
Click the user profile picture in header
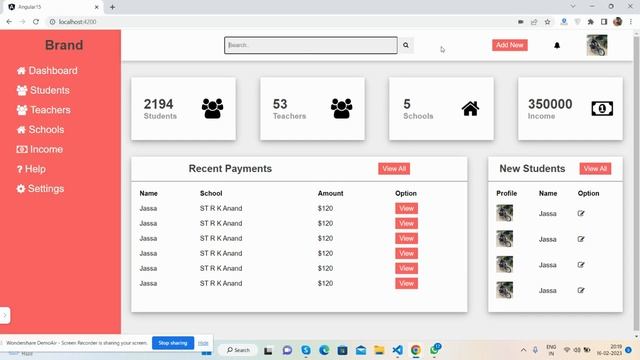tap(597, 45)
